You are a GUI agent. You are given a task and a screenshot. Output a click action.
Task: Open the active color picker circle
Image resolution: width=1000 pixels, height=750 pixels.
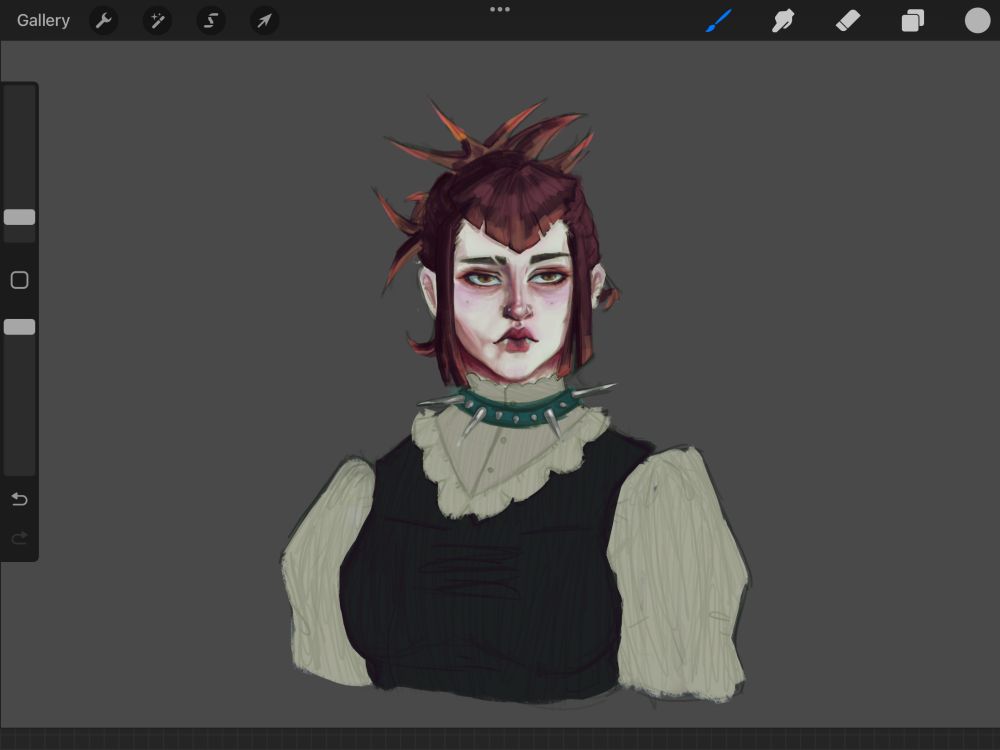pyautogui.click(x=977, y=20)
